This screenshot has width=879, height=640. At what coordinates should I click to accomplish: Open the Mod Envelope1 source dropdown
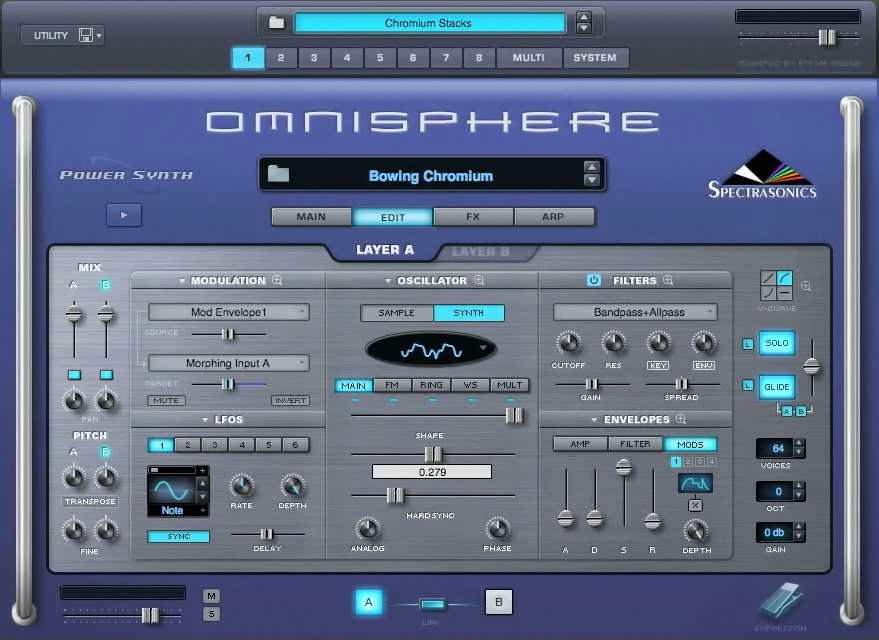(228, 312)
